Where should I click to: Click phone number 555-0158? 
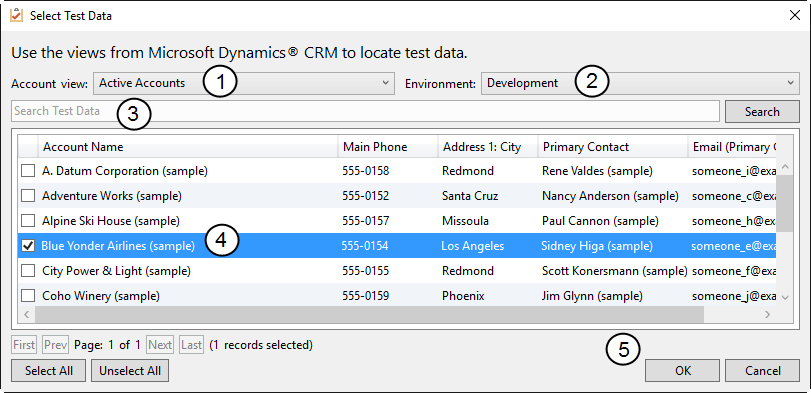click(x=366, y=171)
